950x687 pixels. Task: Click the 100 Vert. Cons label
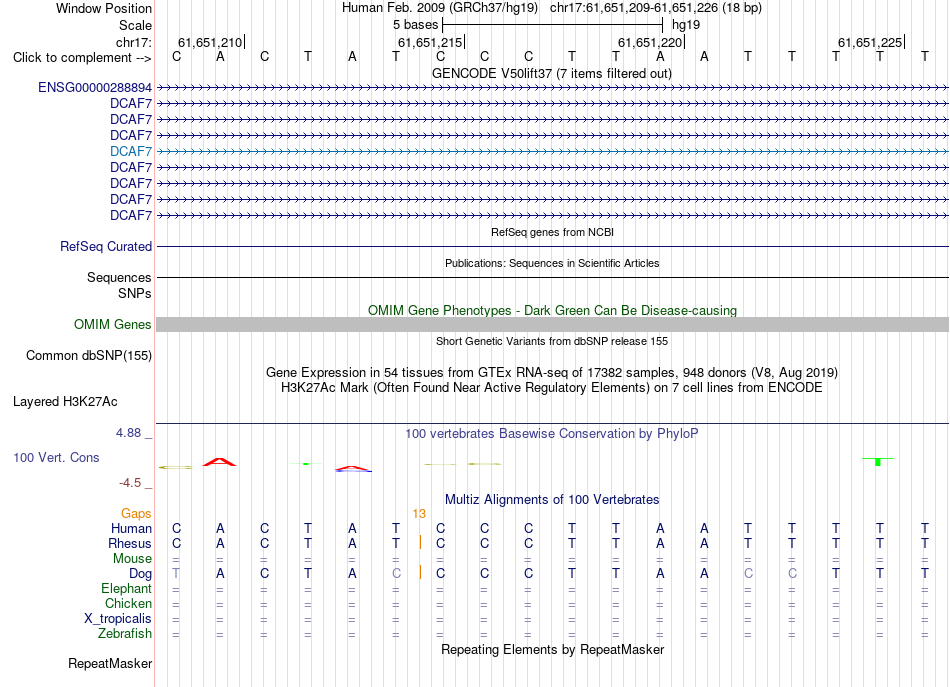coord(56,457)
